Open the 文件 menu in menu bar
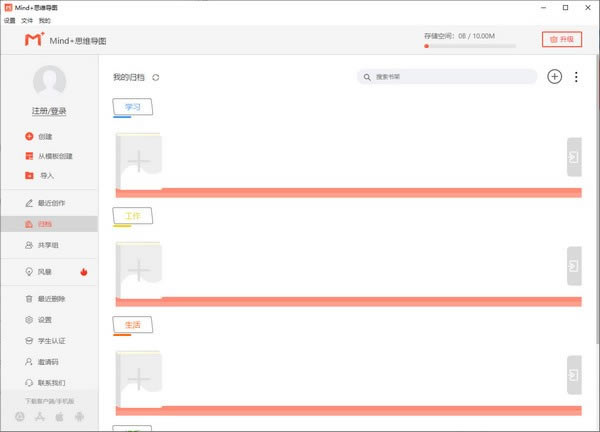This screenshot has width=600, height=432. click(x=27, y=20)
